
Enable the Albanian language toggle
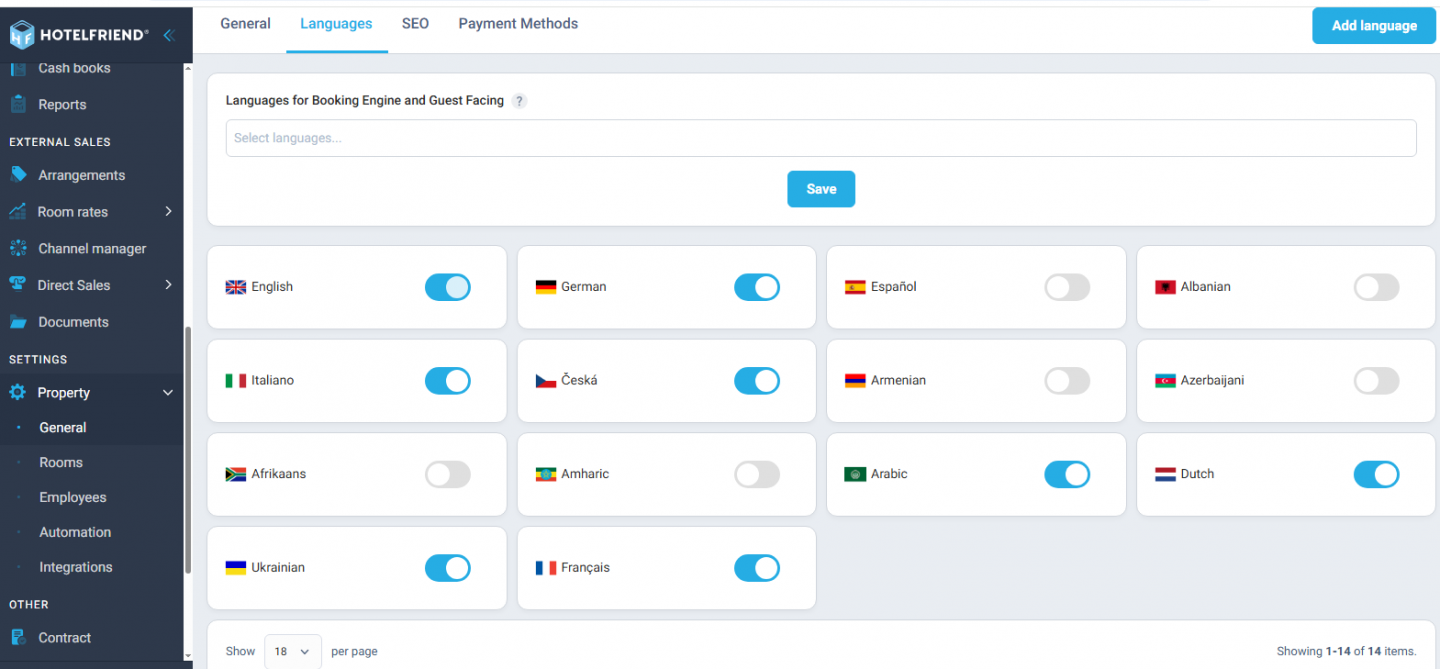point(1376,287)
